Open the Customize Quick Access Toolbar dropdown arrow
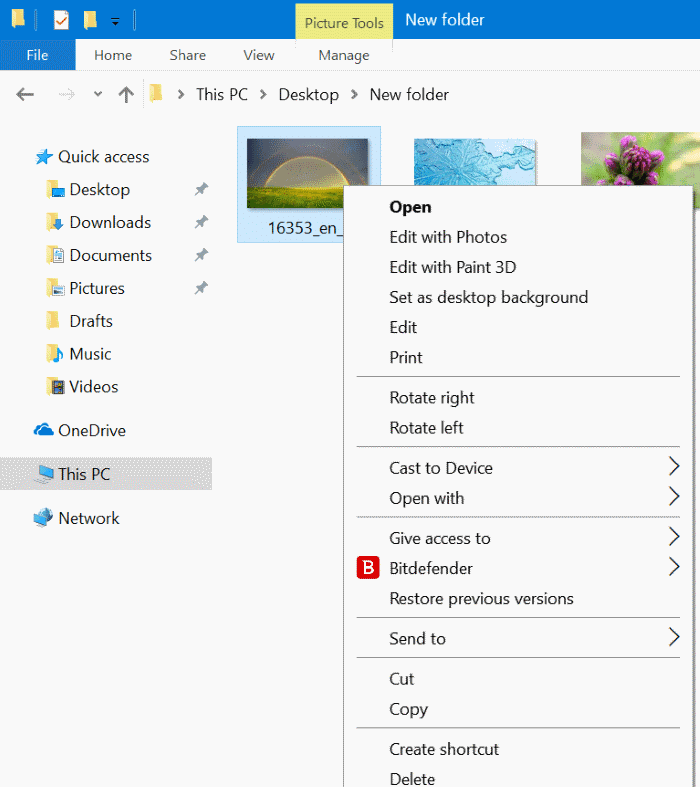 tap(115, 22)
